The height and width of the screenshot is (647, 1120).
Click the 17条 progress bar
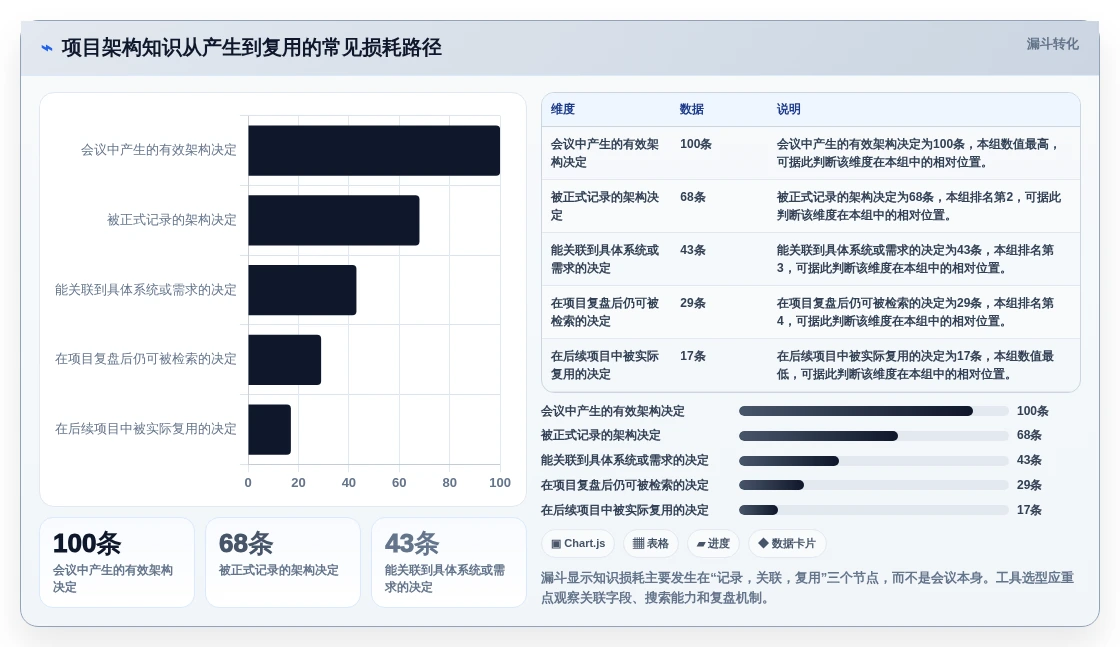tap(874, 511)
